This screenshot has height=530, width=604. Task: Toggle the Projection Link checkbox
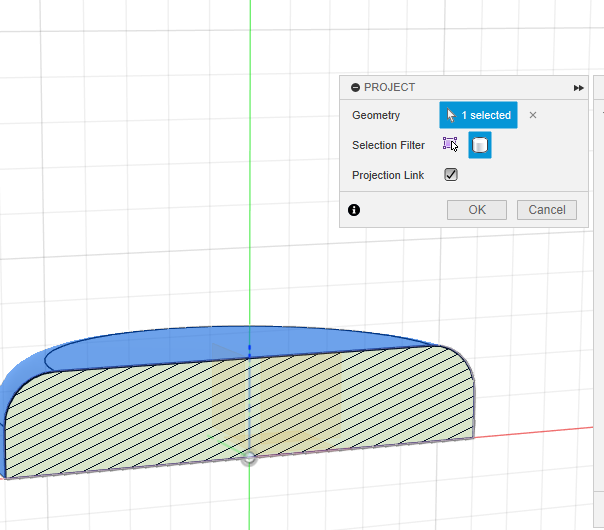[x=451, y=175]
